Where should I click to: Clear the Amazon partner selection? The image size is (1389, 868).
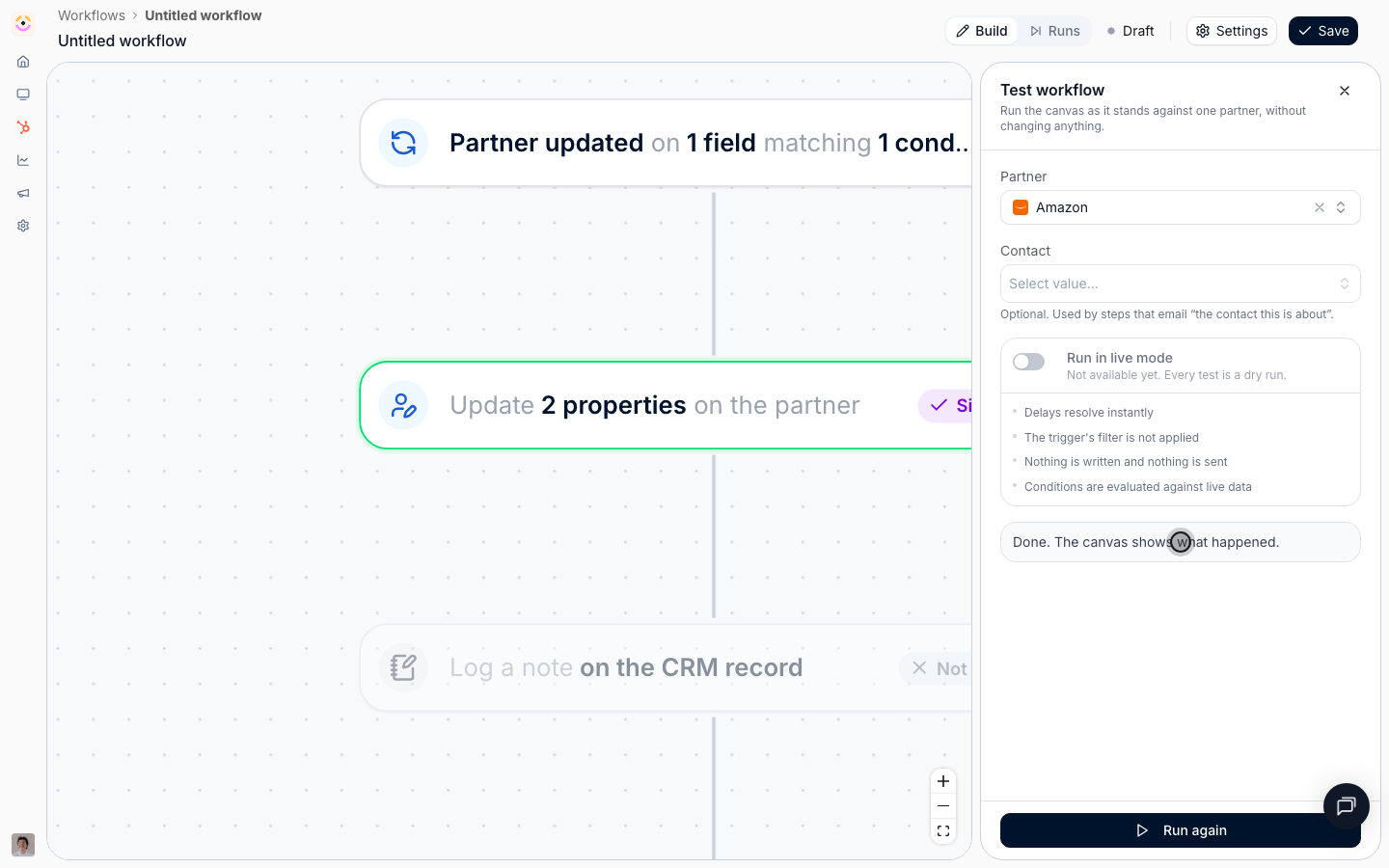1320,207
